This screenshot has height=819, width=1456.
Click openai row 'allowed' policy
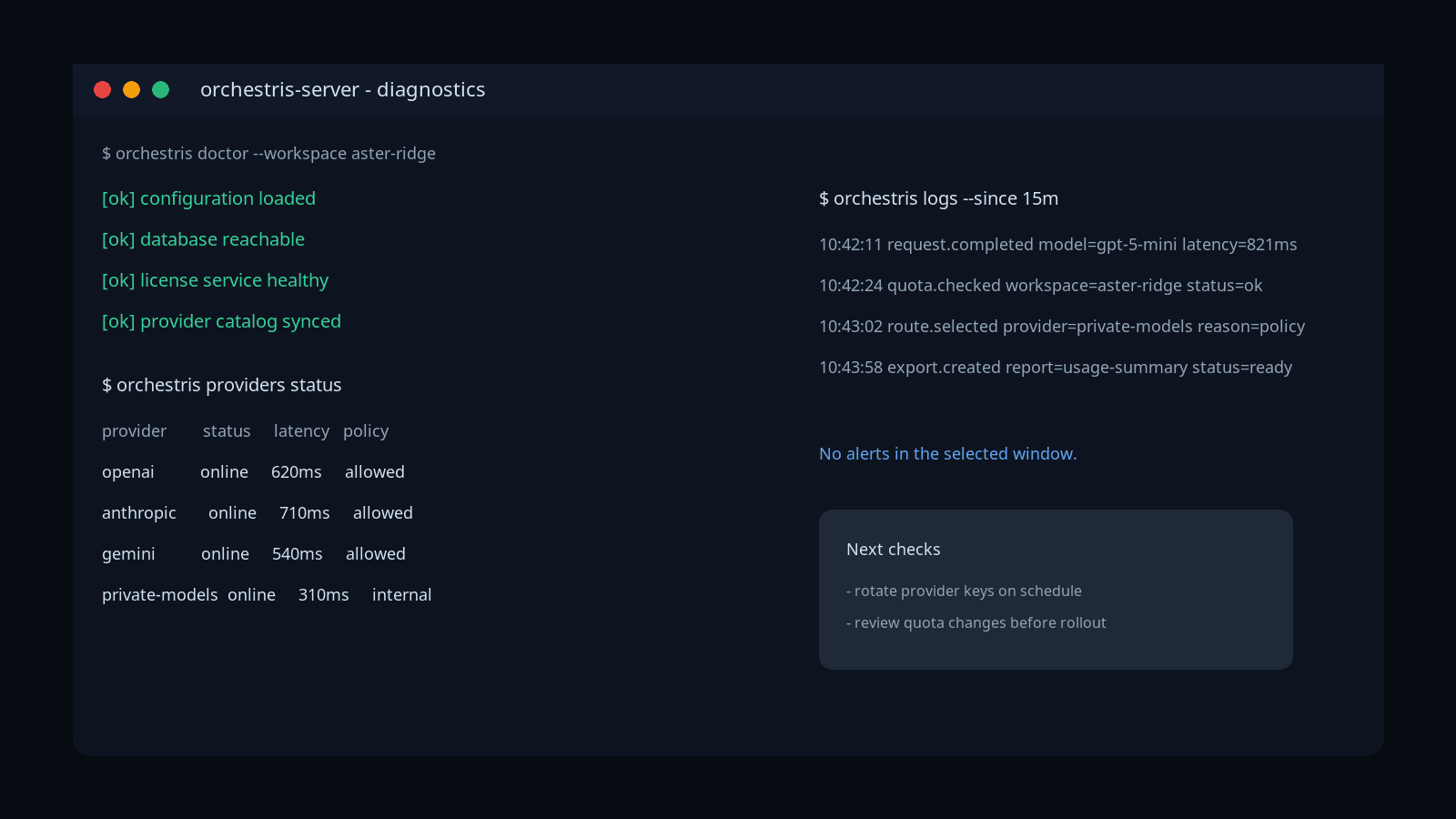(x=375, y=472)
